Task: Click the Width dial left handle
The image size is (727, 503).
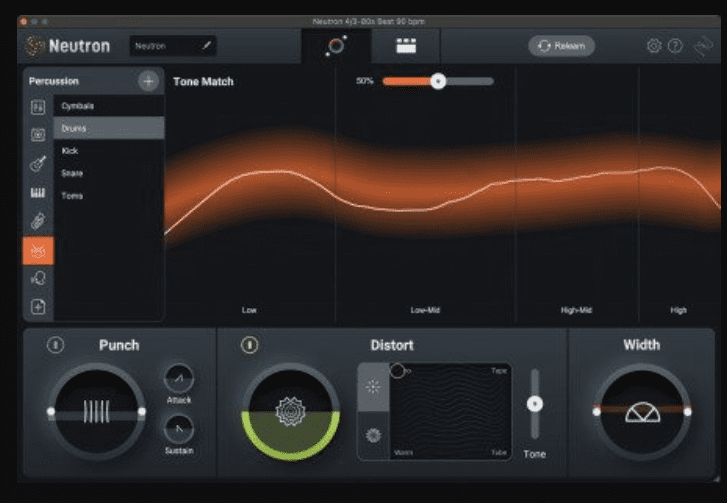Action: [x=597, y=412]
